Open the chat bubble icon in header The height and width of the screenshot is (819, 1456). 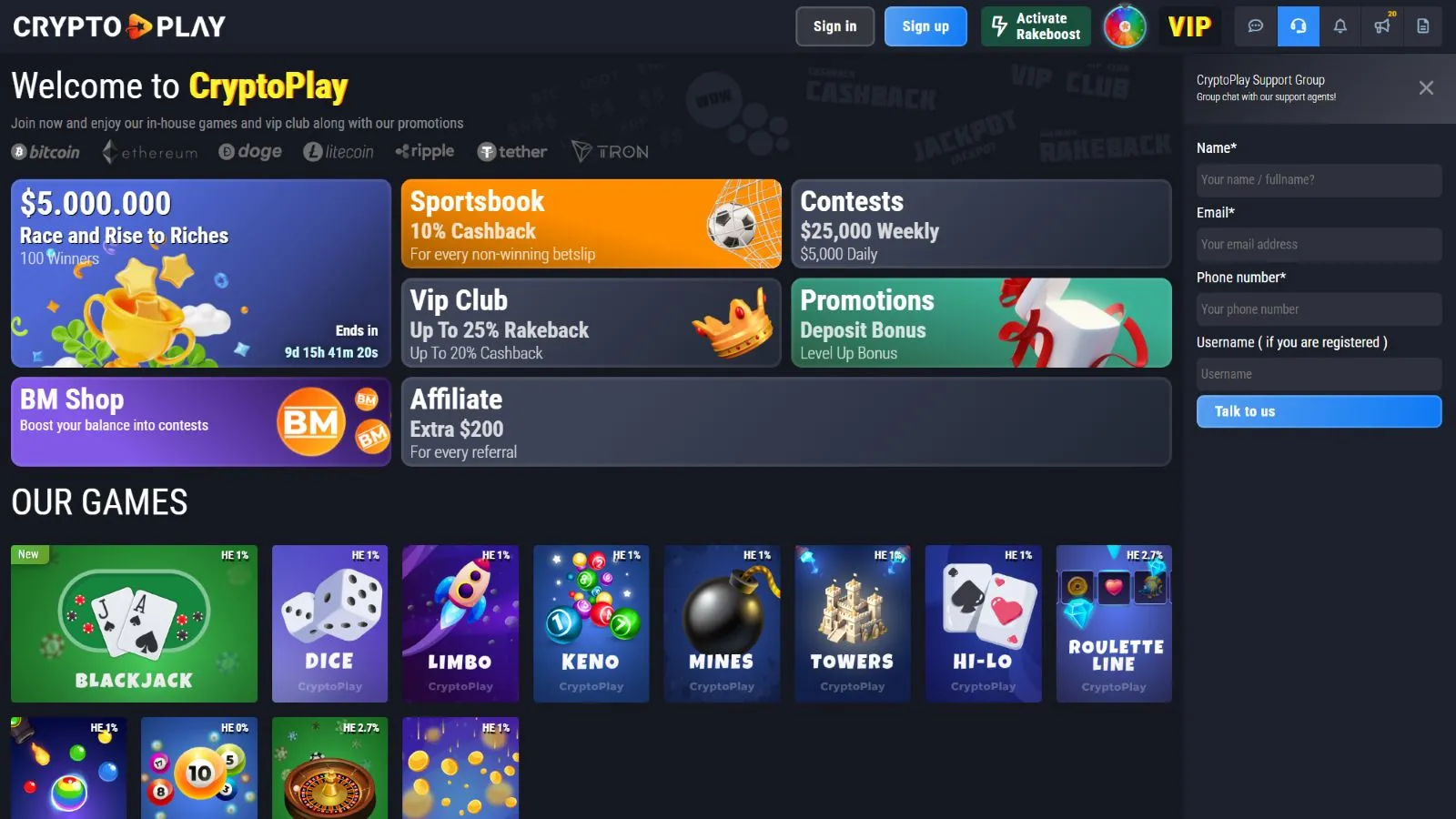[x=1256, y=26]
